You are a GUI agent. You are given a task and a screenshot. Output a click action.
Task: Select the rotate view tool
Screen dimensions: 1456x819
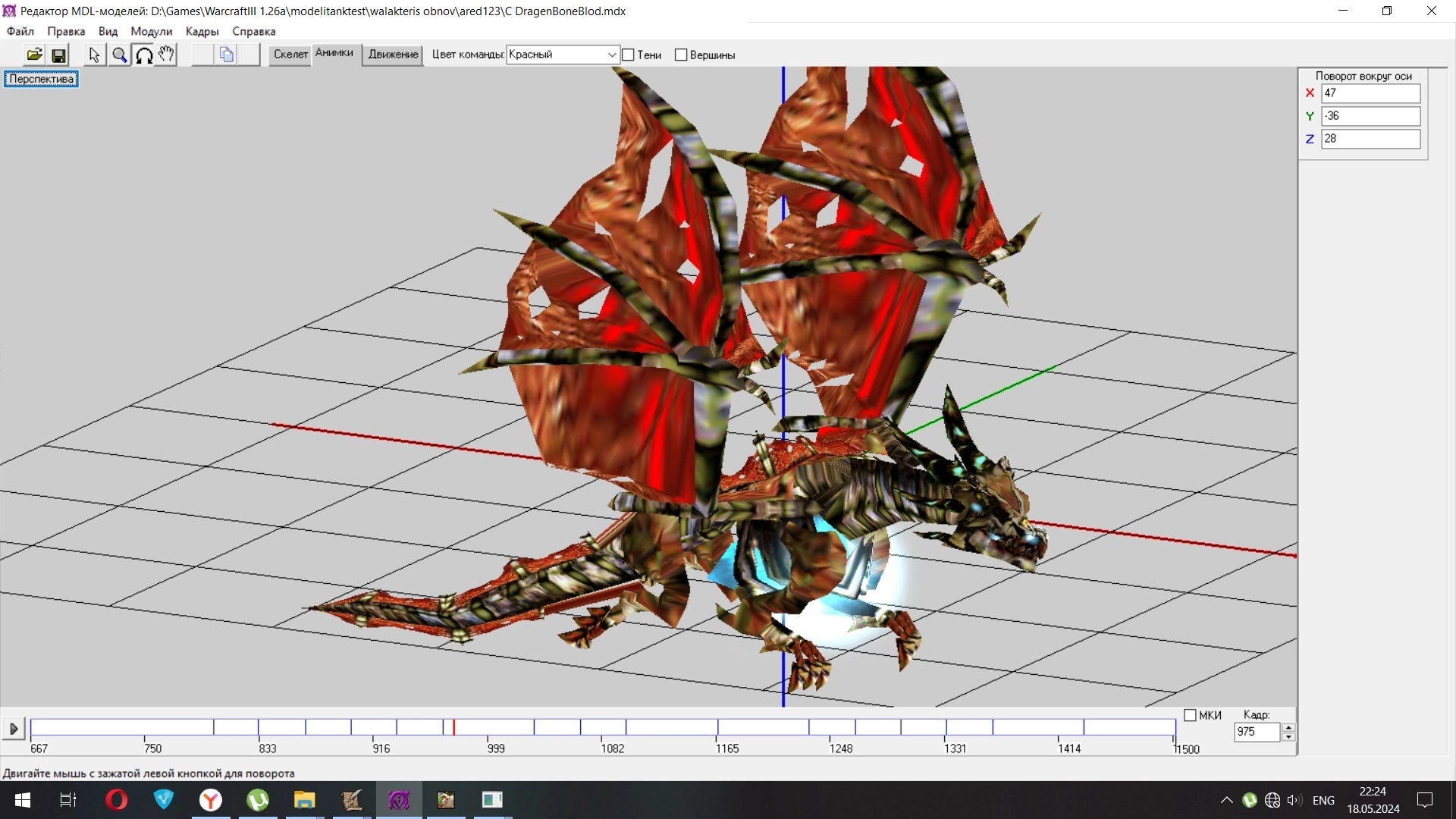point(143,55)
